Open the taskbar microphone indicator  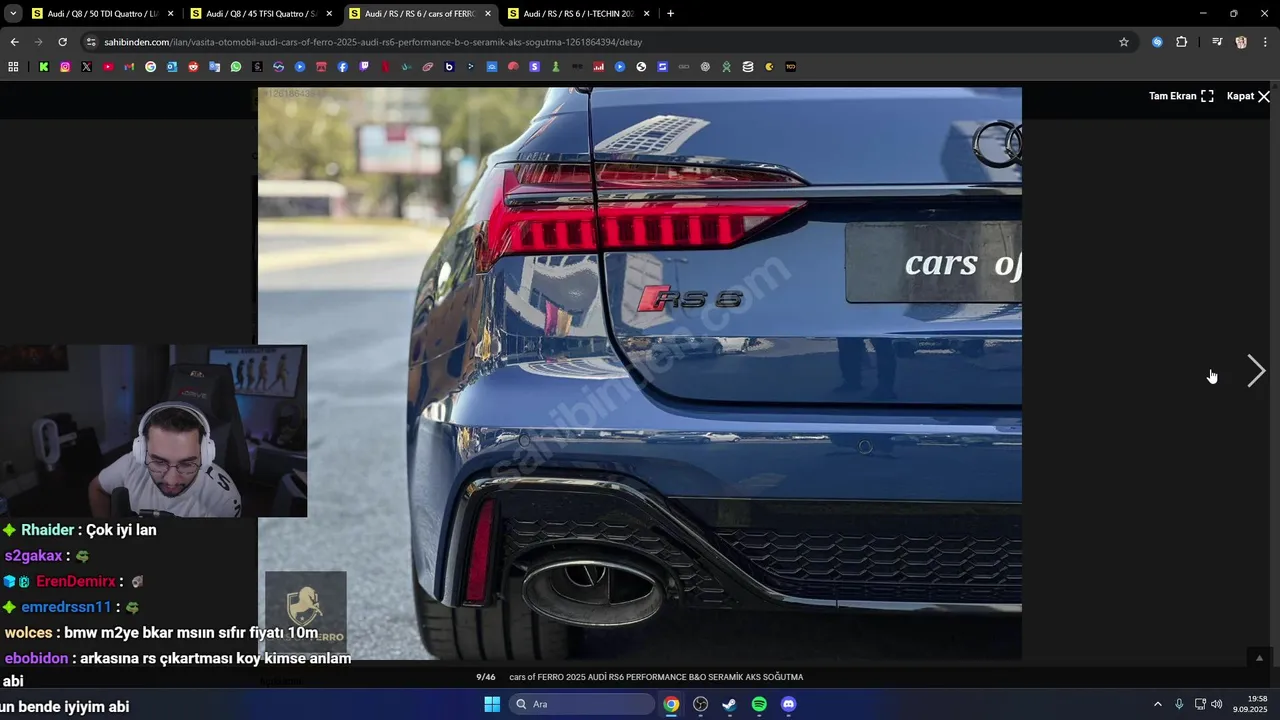1179,704
